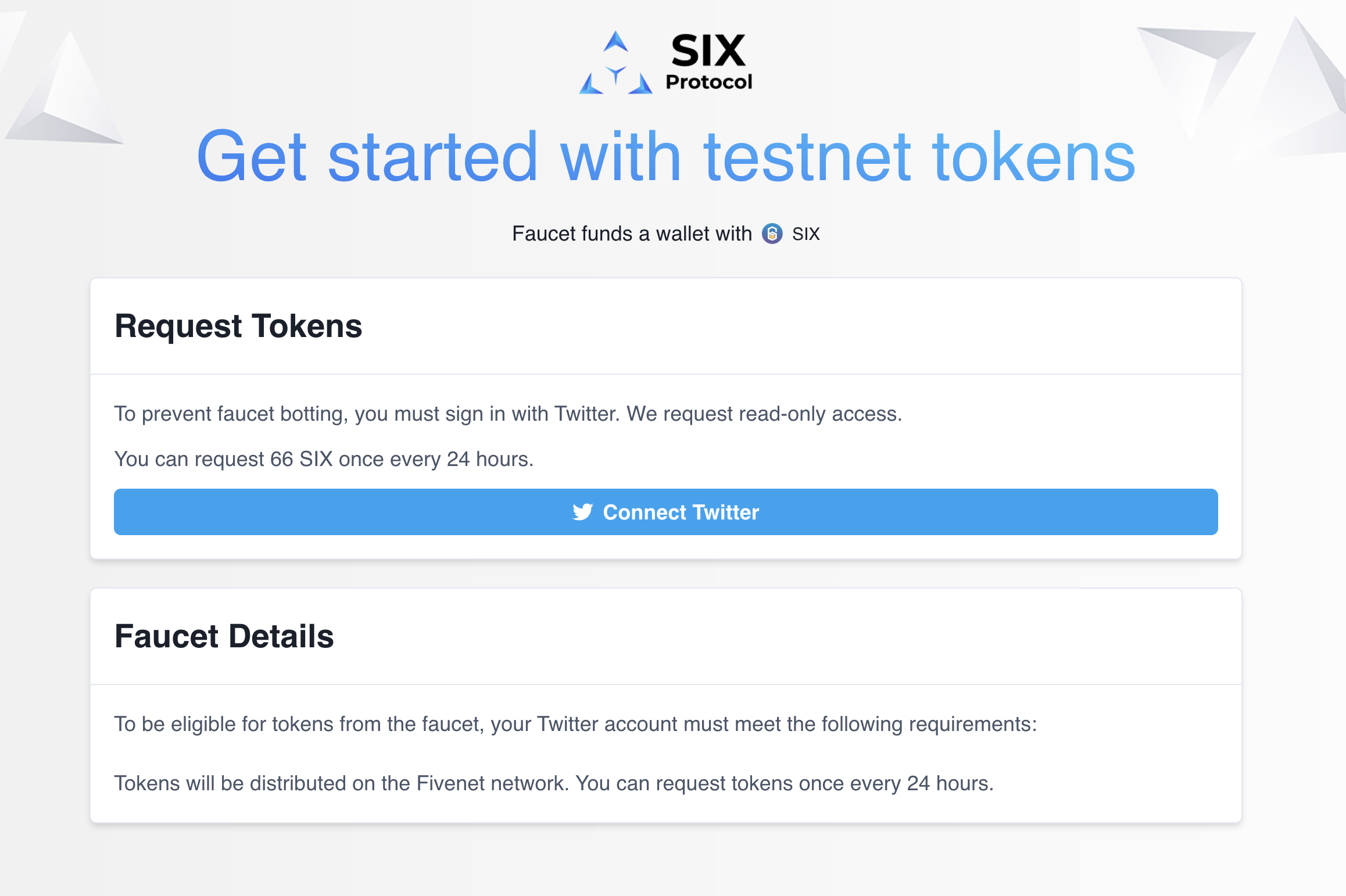Click the faucet botting sign-in notice text
1346x896 pixels.
(507, 414)
